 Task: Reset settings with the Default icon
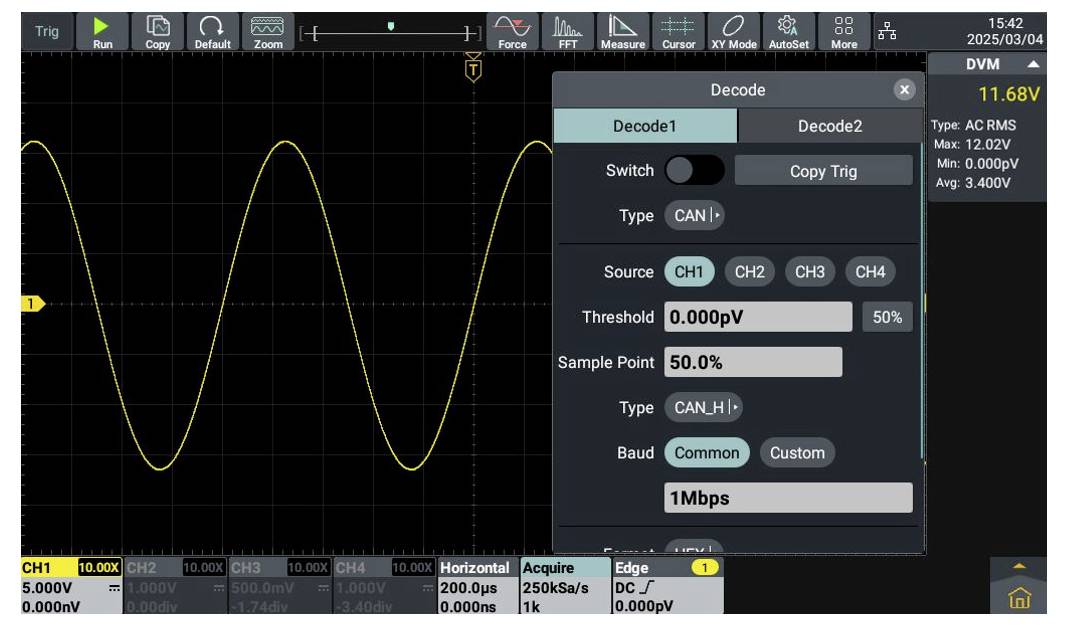point(212,31)
